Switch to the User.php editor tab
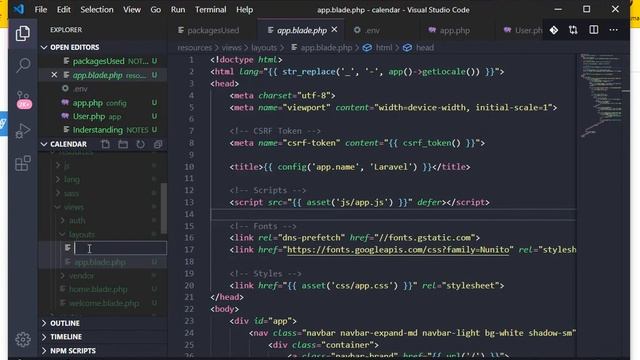The height and width of the screenshot is (360, 640). point(523,30)
